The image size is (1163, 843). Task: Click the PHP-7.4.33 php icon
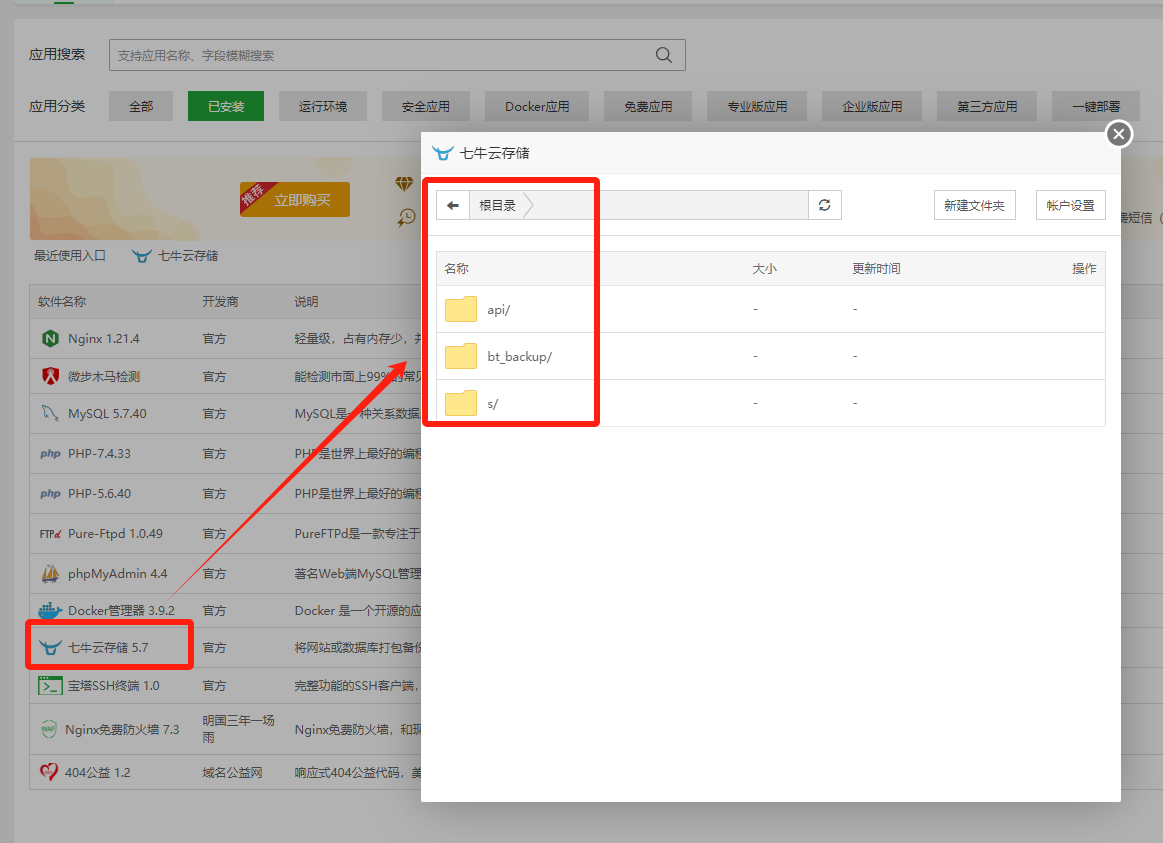coord(50,454)
